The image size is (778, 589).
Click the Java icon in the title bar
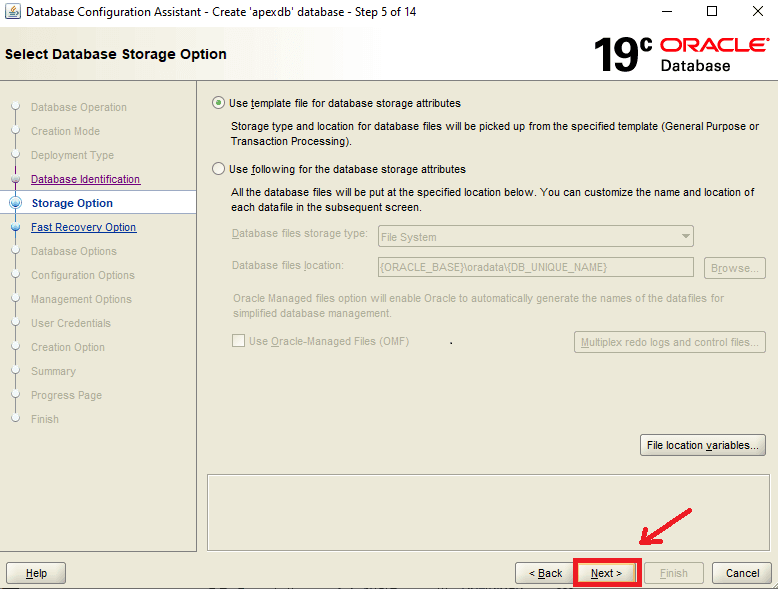pyautogui.click(x=12, y=12)
